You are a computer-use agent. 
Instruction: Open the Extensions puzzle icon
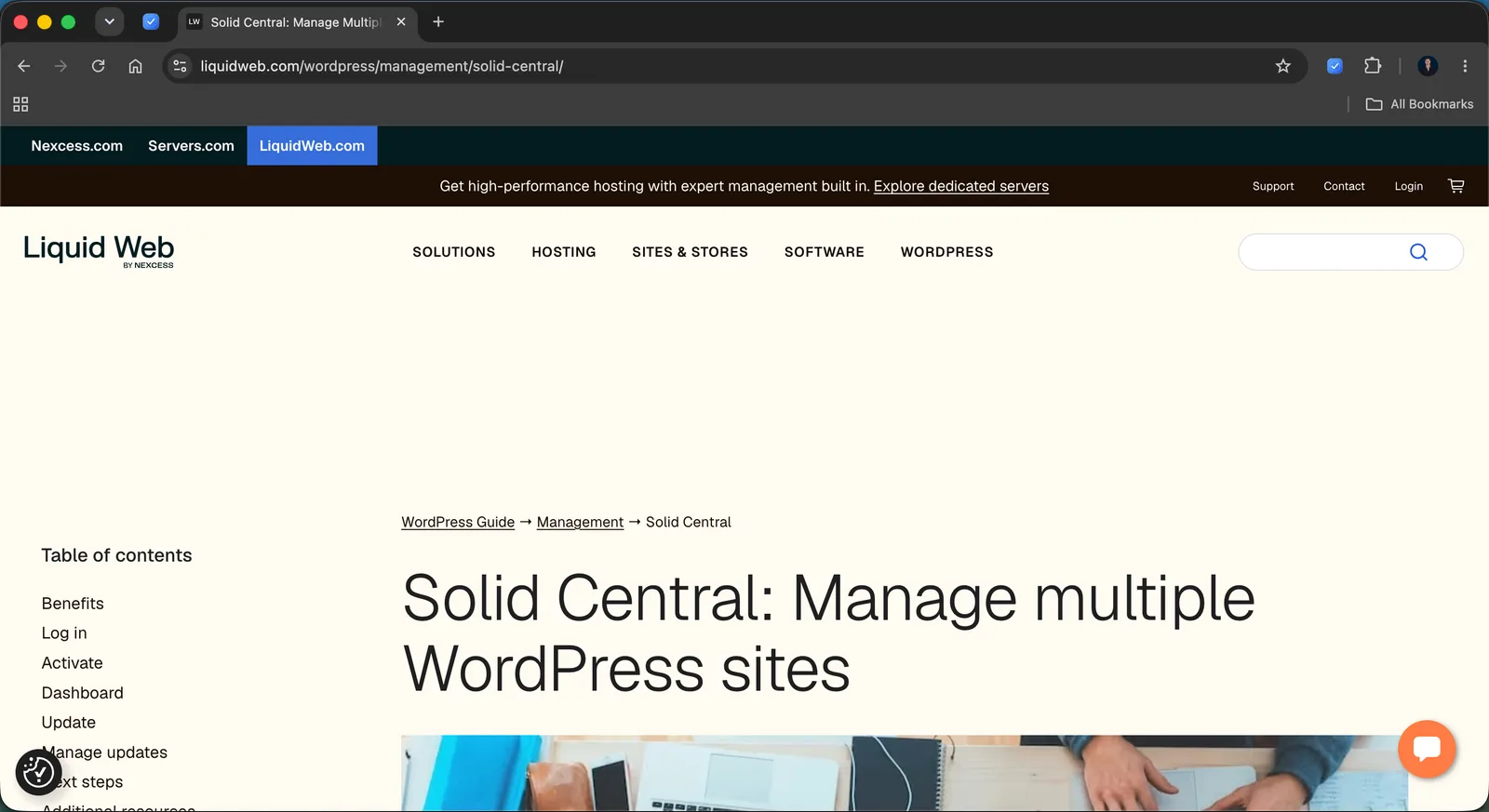click(1373, 66)
